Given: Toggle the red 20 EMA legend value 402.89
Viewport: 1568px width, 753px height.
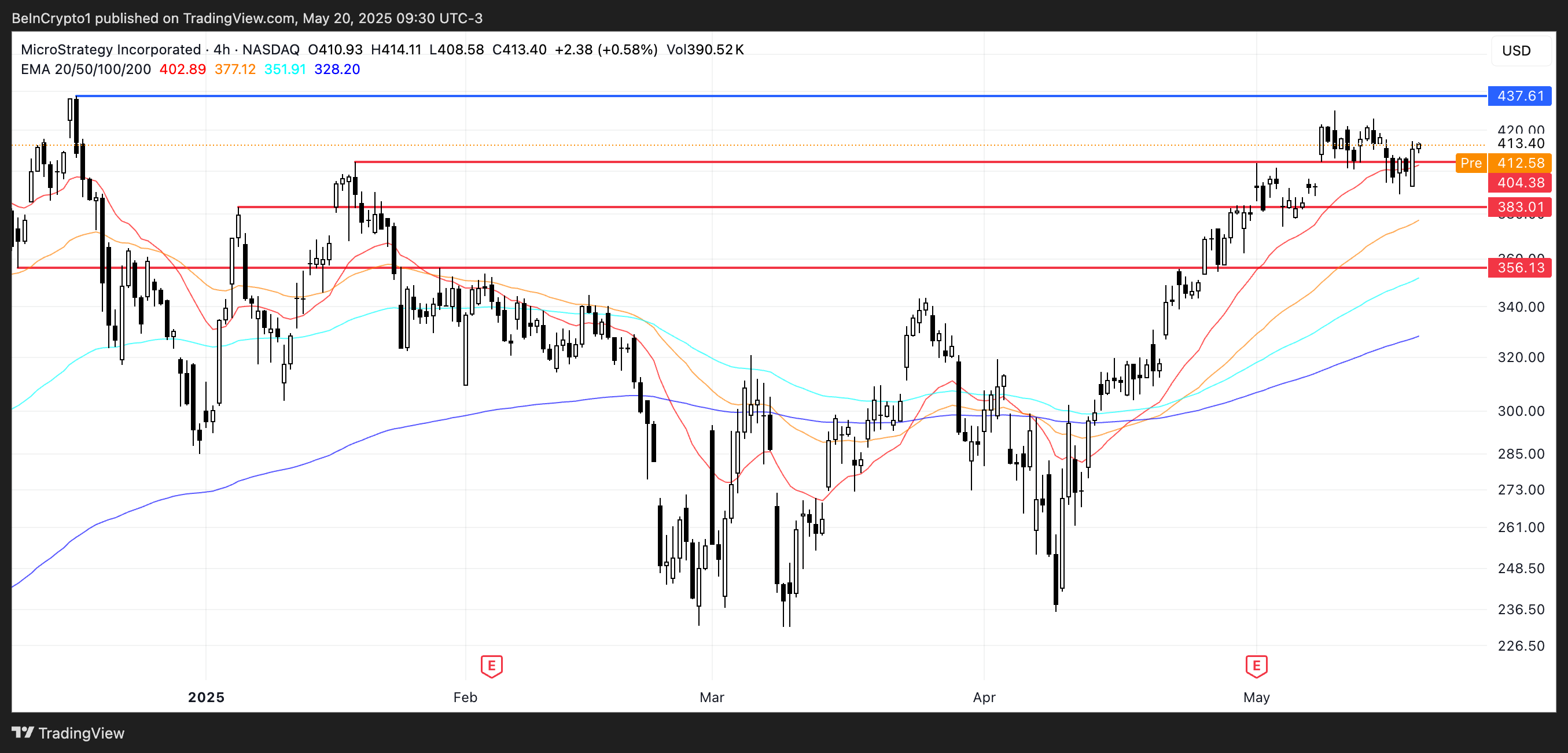Looking at the screenshot, I should tap(182, 69).
